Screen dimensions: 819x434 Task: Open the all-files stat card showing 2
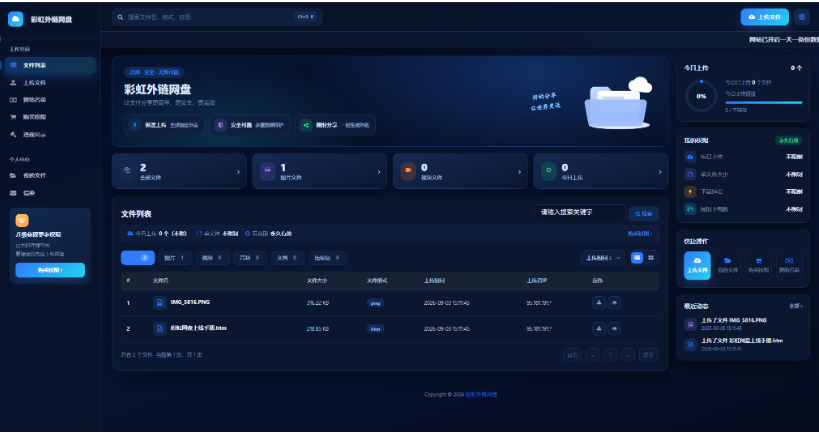179,171
